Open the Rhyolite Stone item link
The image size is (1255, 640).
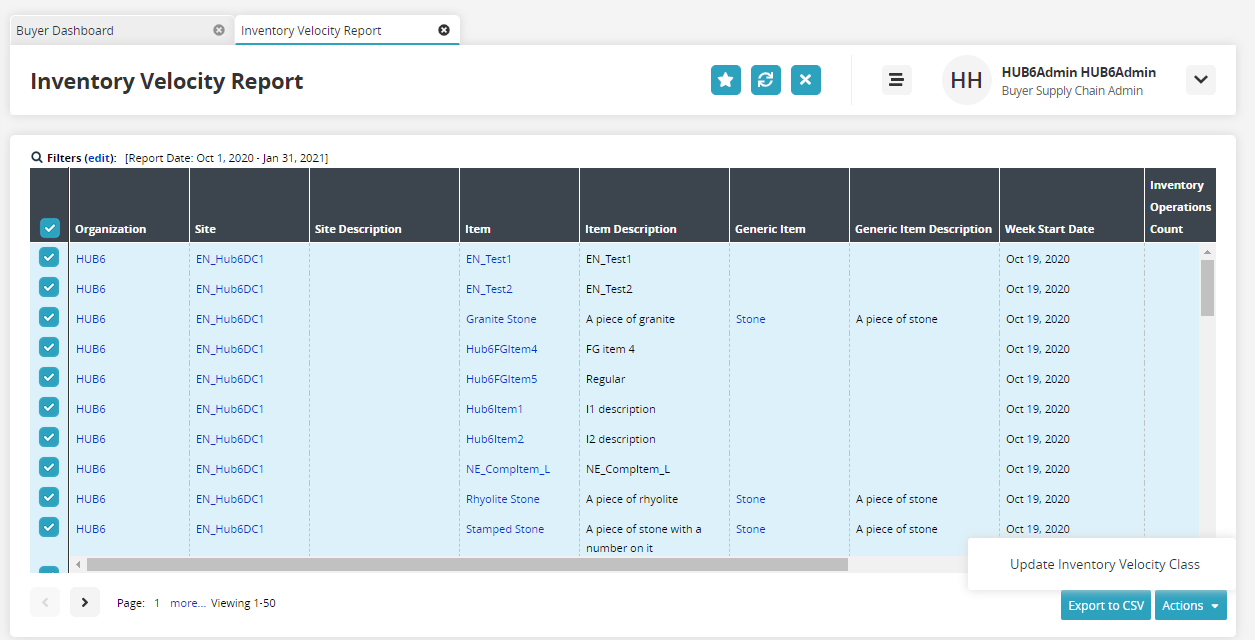tap(502, 499)
